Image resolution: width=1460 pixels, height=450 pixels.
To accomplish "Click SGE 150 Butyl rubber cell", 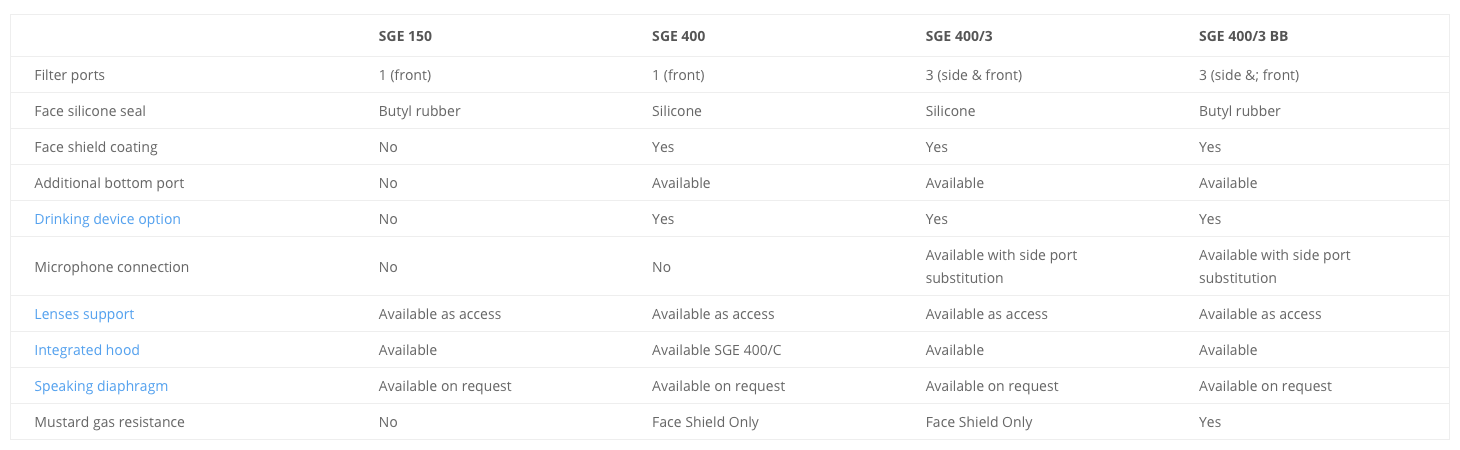I will coord(419,111).
